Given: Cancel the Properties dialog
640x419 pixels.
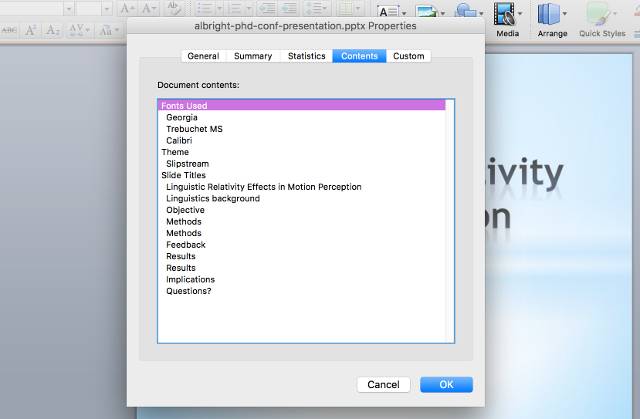Looking at the screenshot, I should tap(383, 384).
